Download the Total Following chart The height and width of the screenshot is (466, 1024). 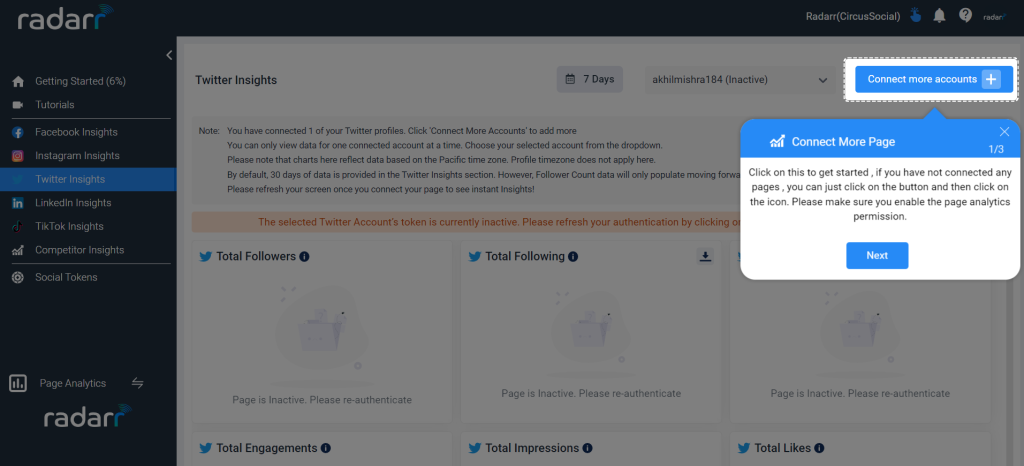(x=705, y=256)
